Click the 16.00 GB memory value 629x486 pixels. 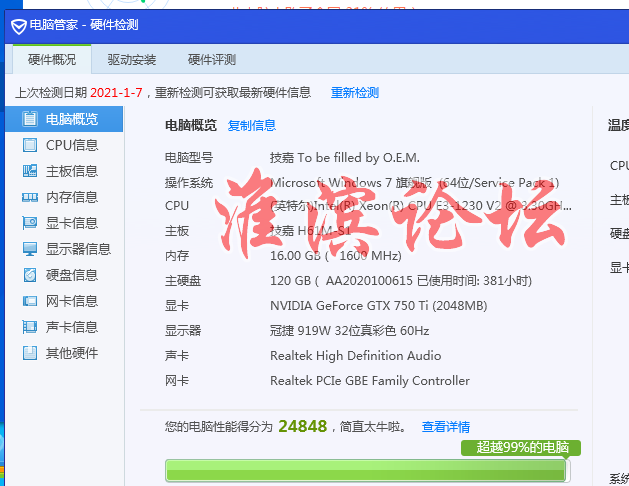click(335, 256)
